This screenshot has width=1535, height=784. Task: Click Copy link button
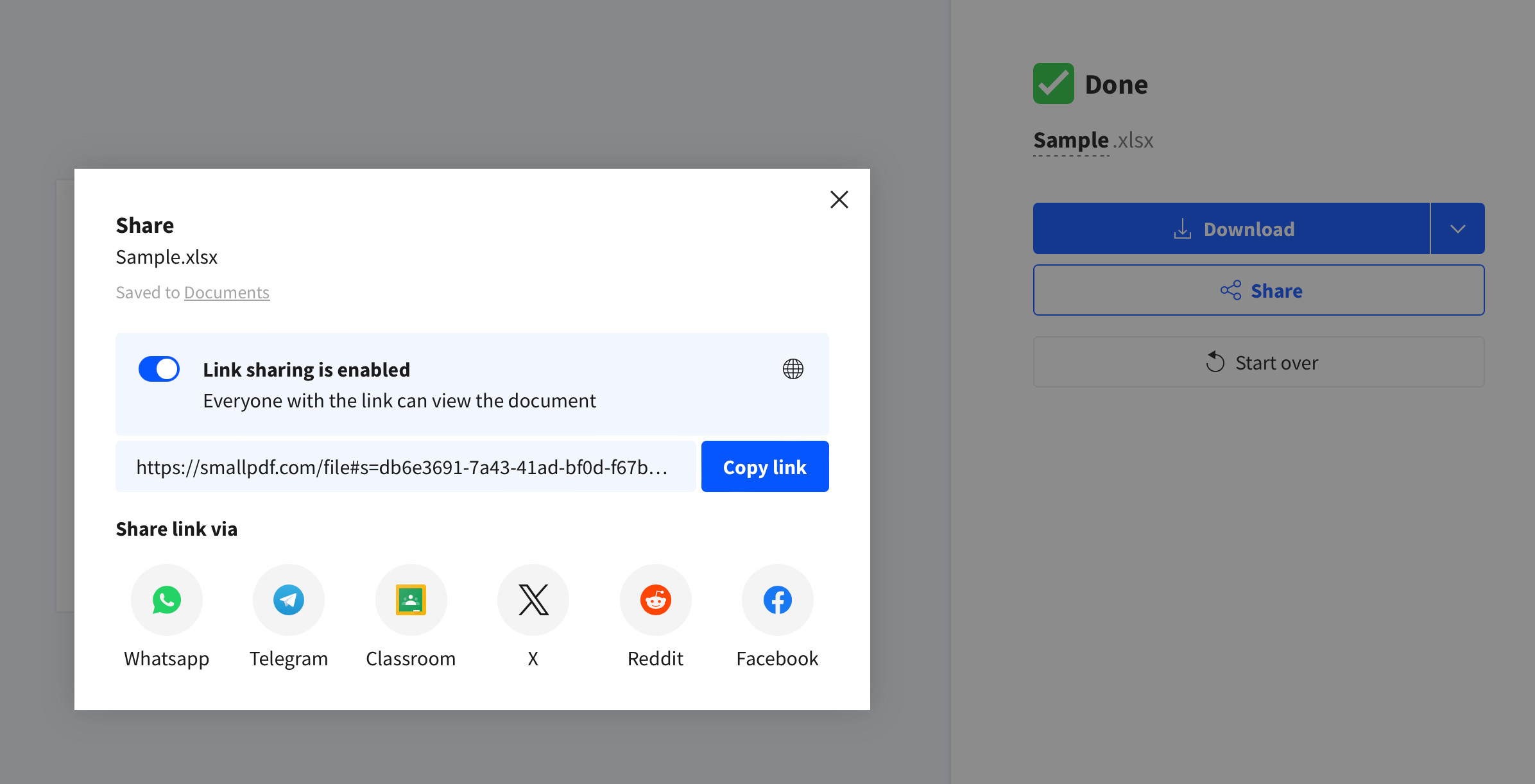[x=764, y=466]
